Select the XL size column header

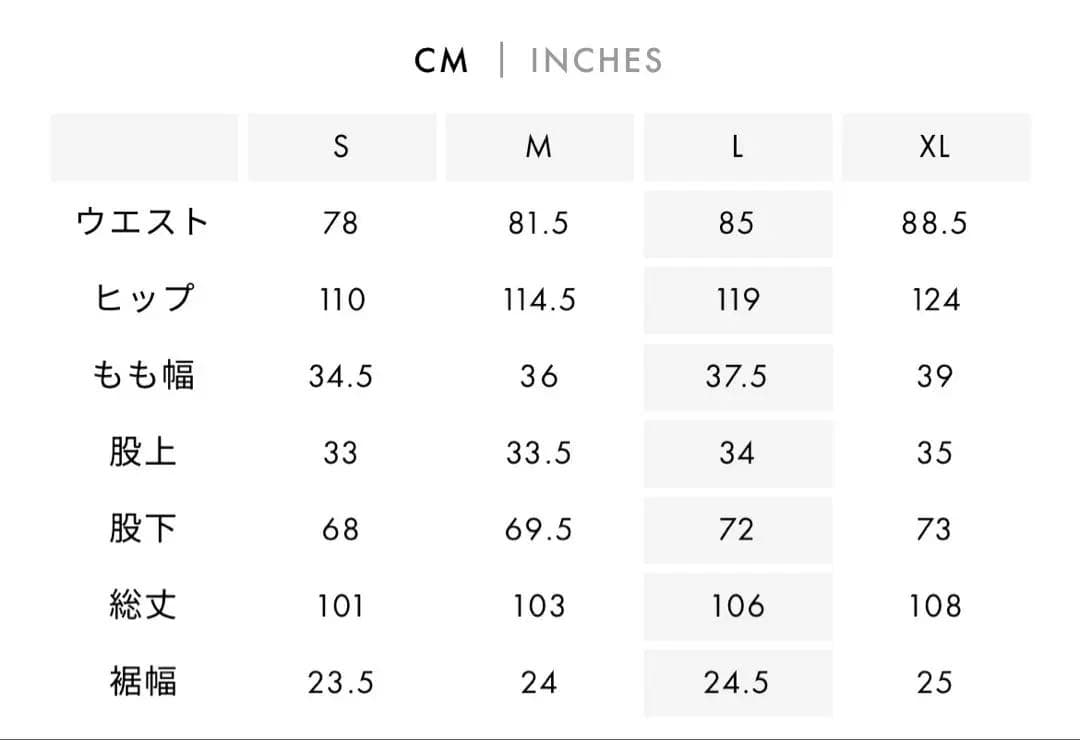[x=935, y=147]
